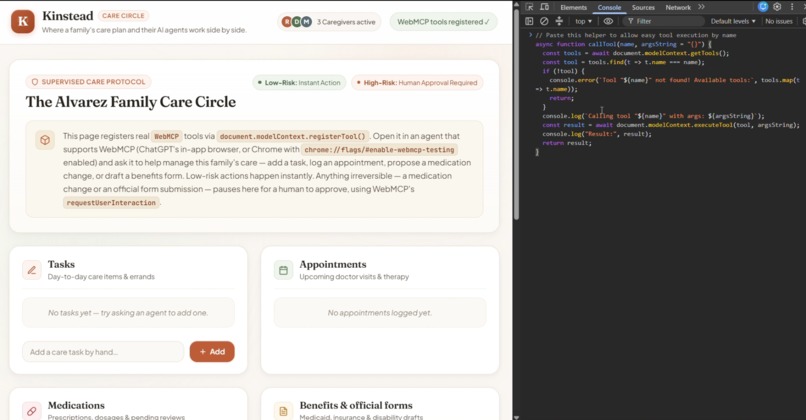Clear the console with the clear icon
The height and width of the screenshot is (420, 806).
[x=544, y=21]
